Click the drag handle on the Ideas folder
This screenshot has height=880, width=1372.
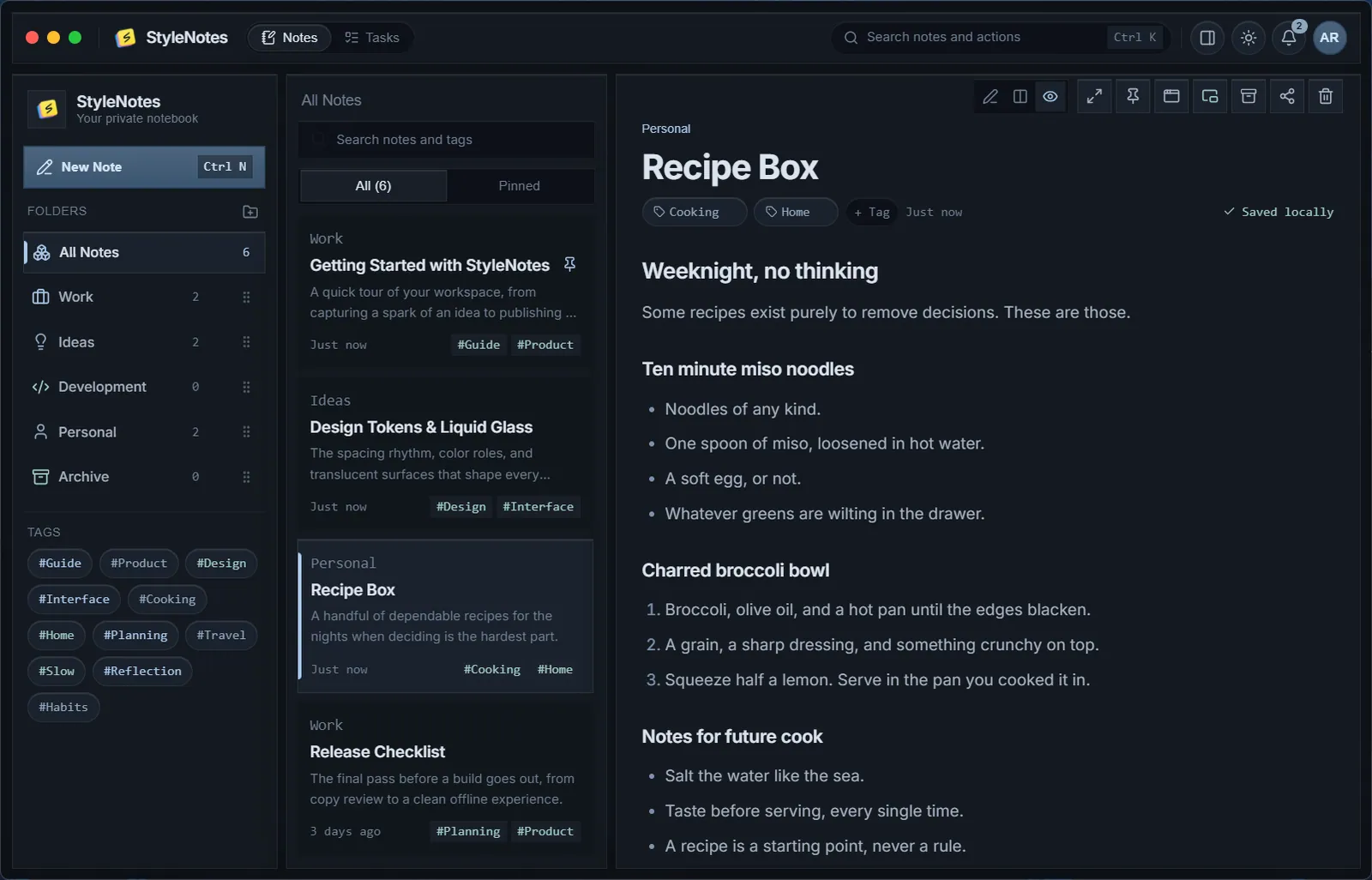[x=246, y=342]
